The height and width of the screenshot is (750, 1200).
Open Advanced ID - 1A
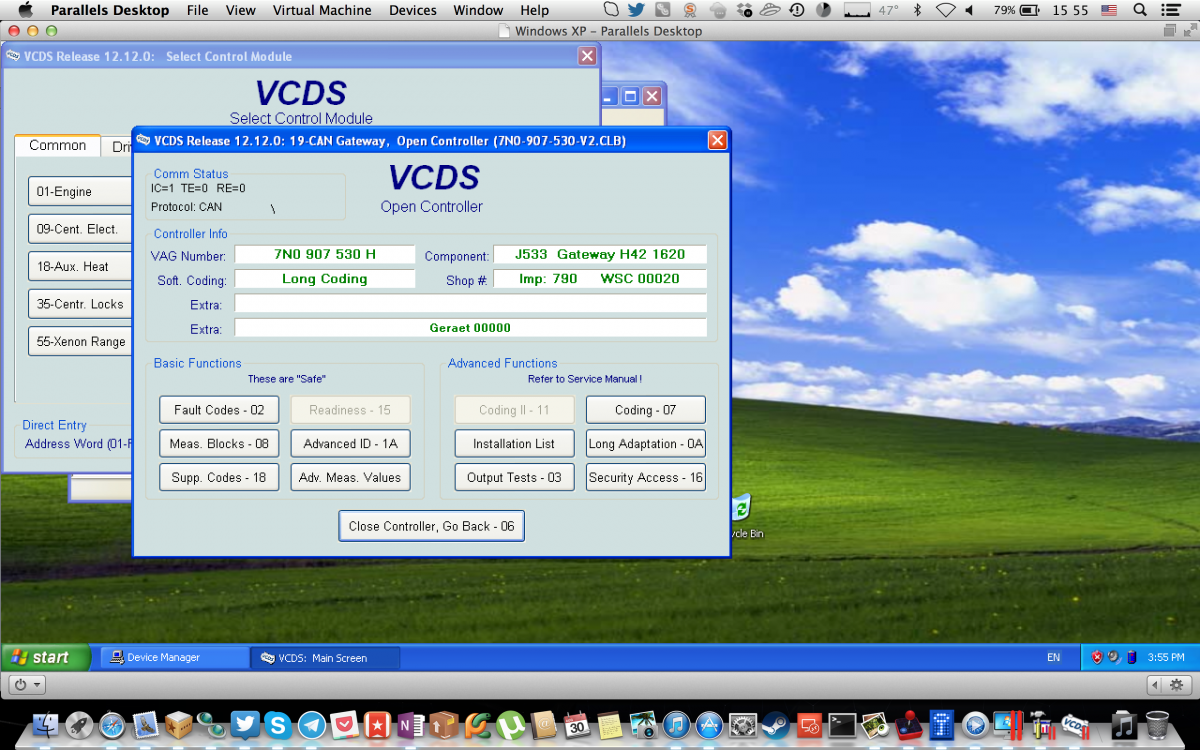coord(350,444)
